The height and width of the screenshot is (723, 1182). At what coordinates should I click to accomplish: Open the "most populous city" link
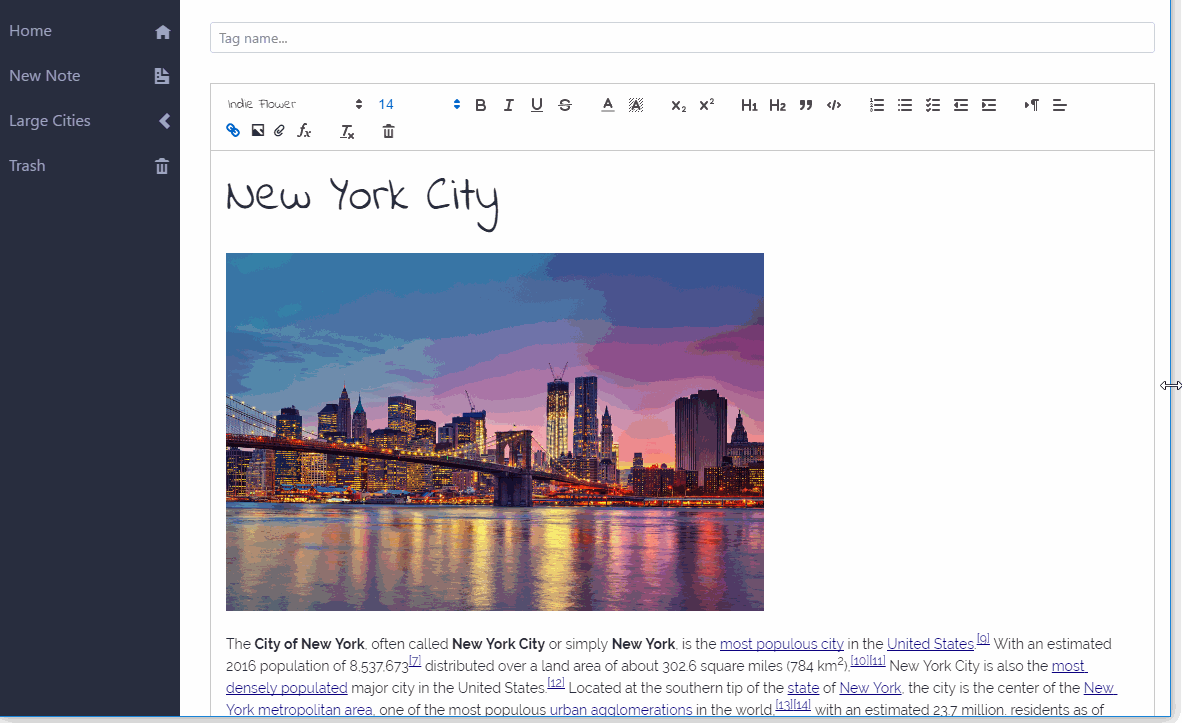click(782, 645)
